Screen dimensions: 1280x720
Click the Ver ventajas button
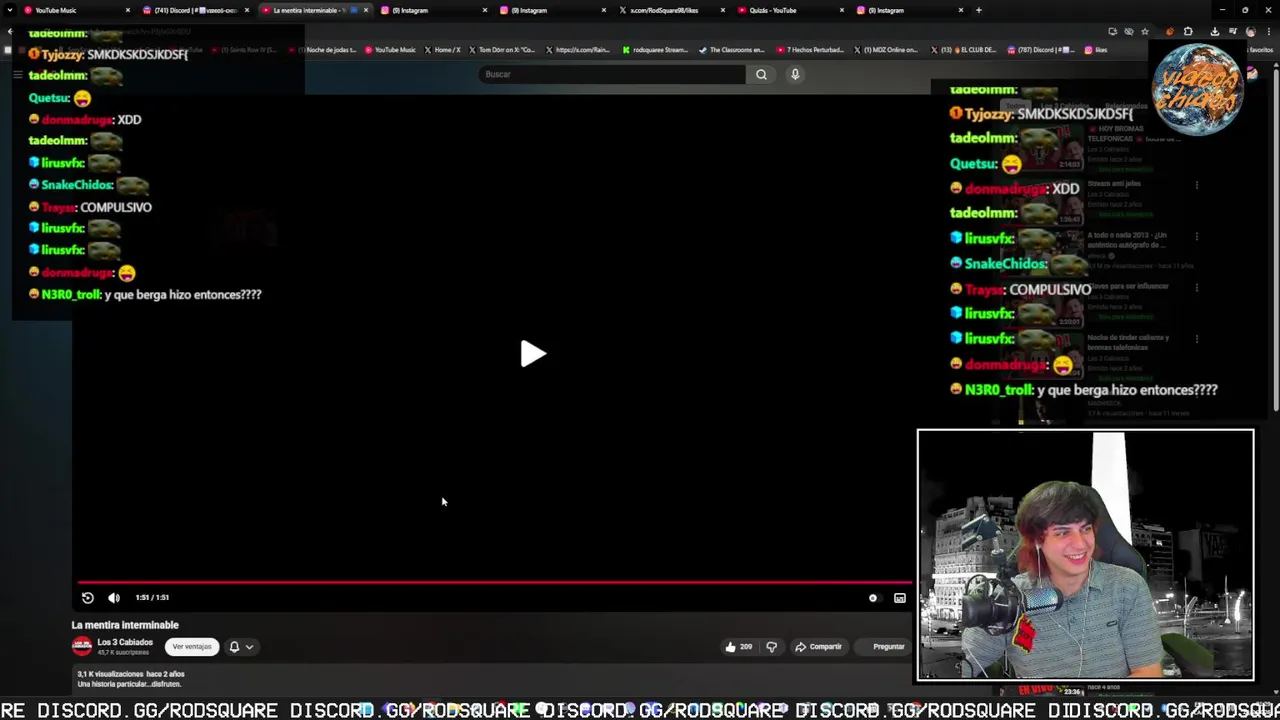tap(192, 647)
